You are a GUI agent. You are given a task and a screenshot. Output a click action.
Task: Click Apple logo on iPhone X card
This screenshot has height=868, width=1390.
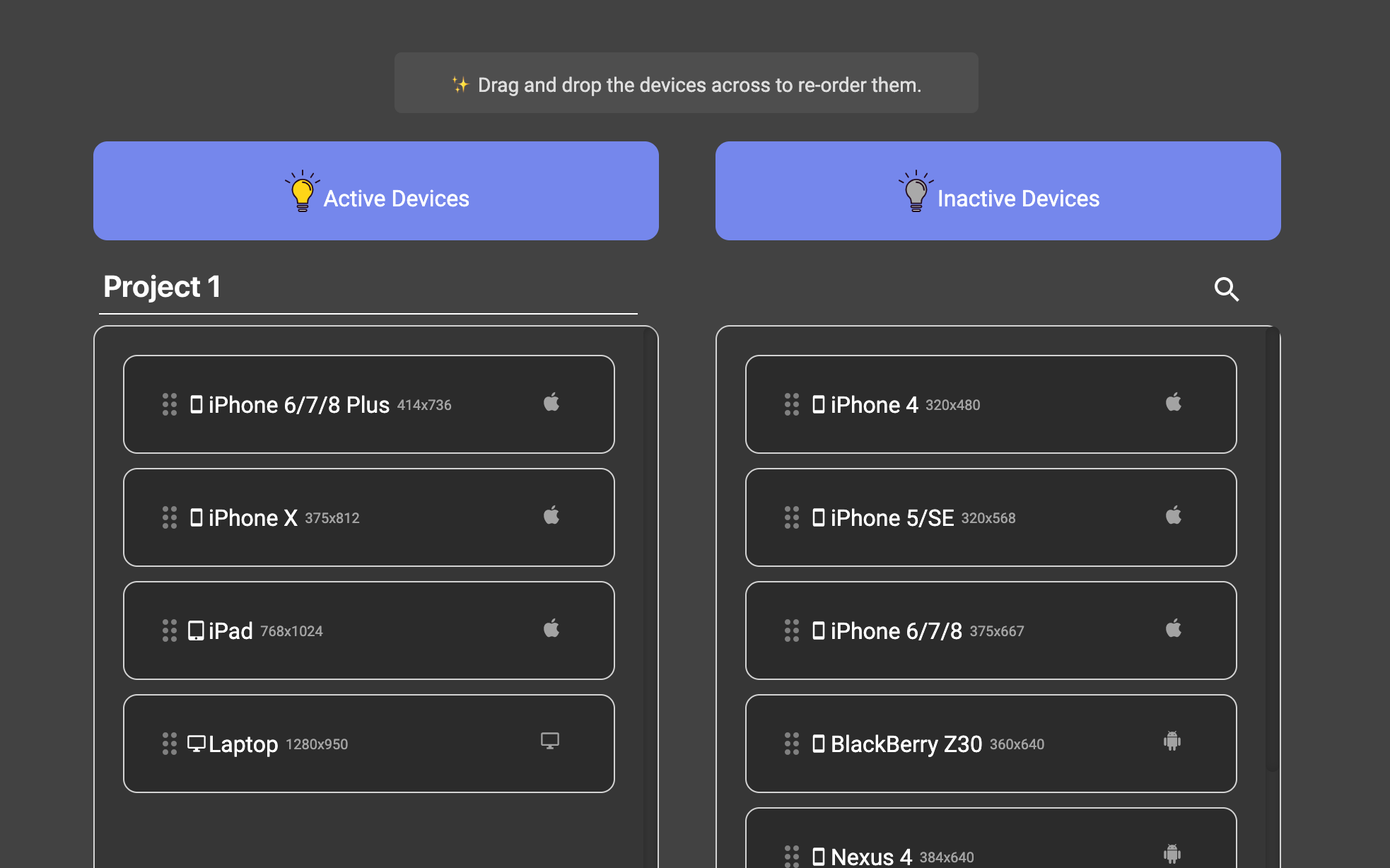551,515
